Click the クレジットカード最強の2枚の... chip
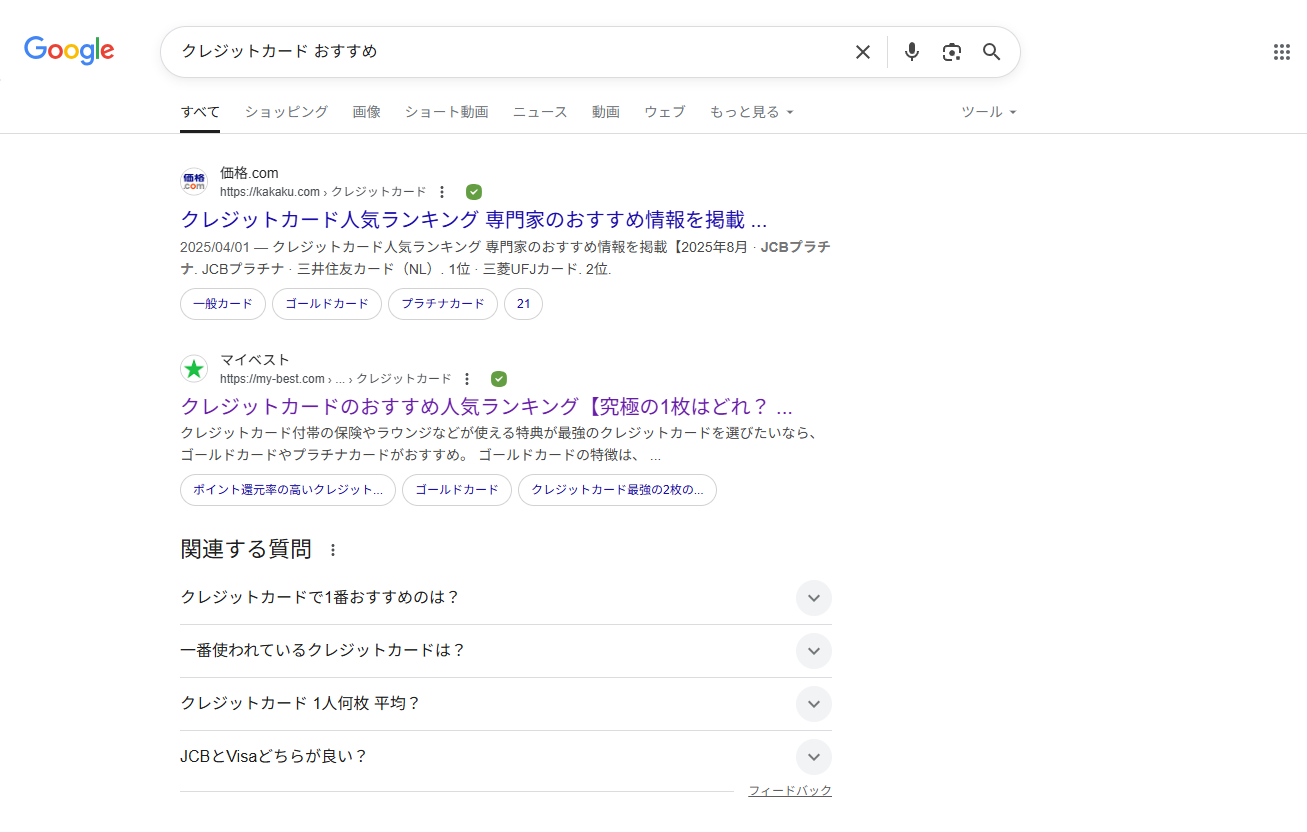 point(617,490)
